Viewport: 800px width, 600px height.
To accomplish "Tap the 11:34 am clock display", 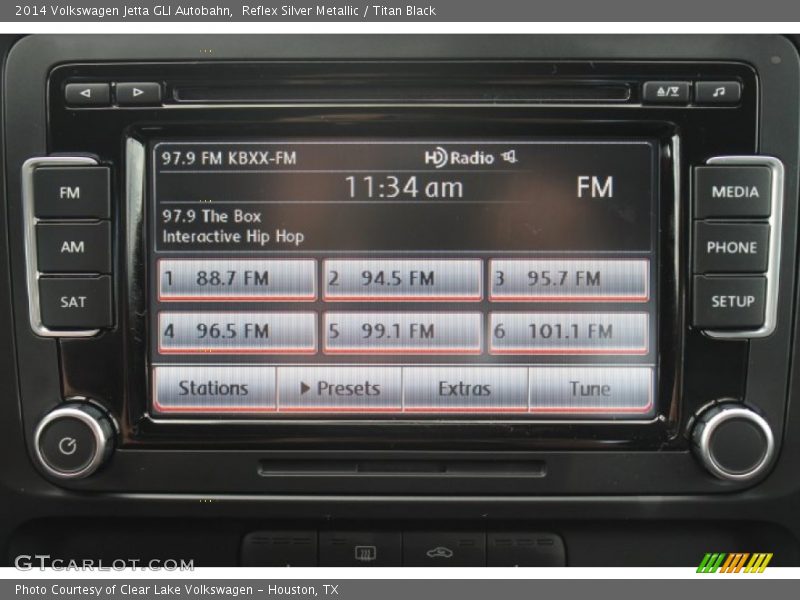I will [x=404, y=187].
